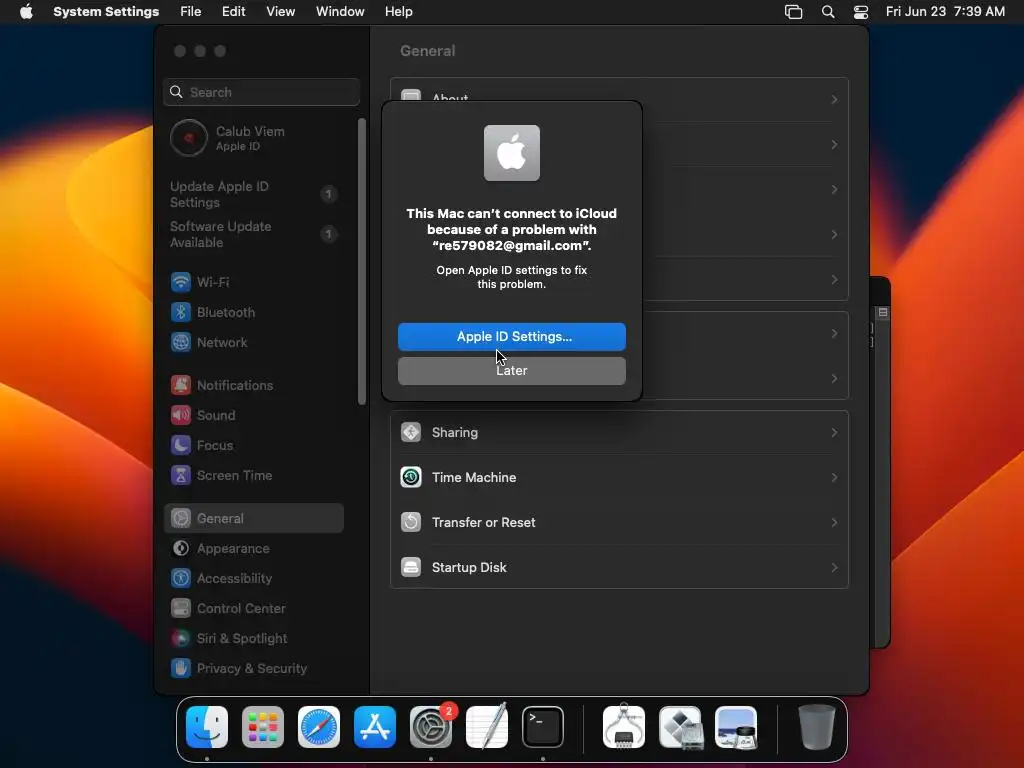
Task: Open System Information from the Dock
Action: tap(624, 726)
